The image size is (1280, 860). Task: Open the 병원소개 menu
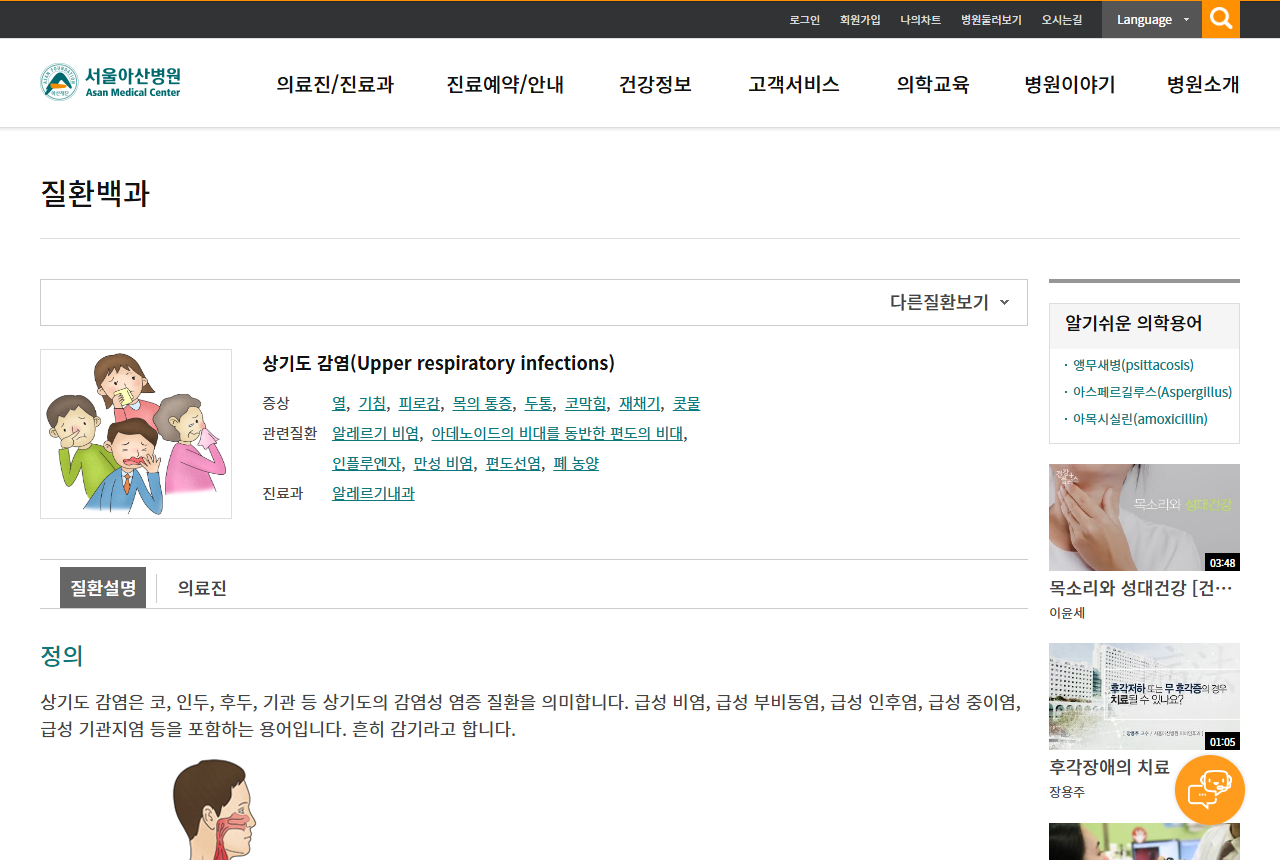tap(1203, 84)
